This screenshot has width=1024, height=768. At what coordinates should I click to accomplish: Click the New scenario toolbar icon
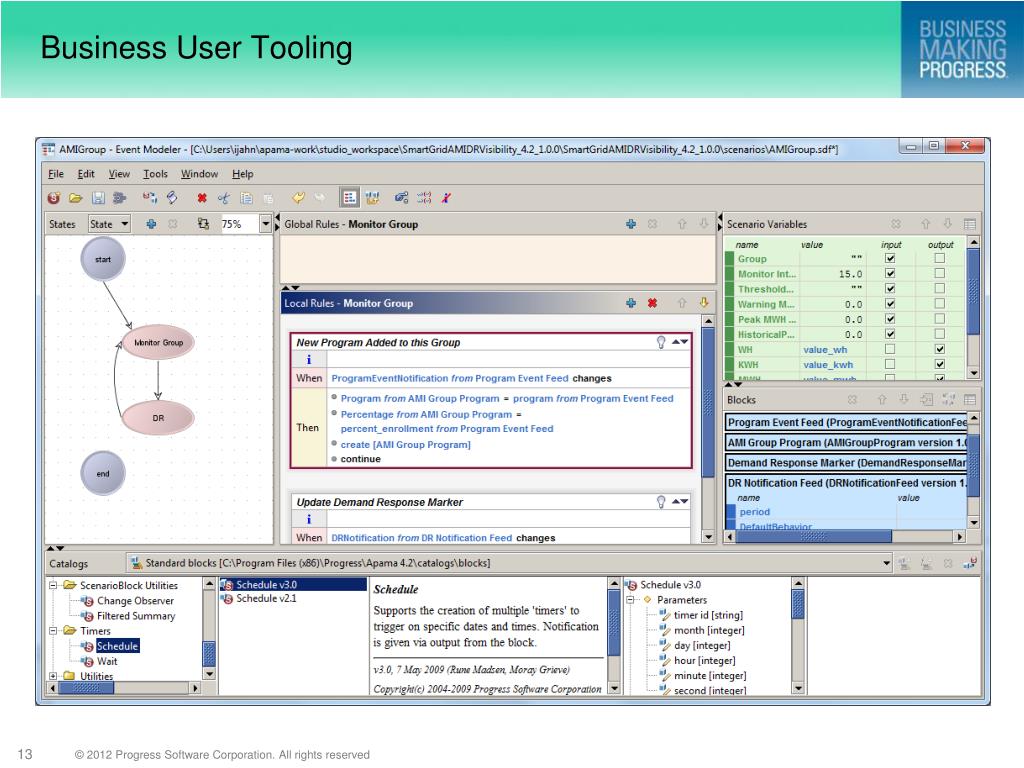(x=54, y=197)
